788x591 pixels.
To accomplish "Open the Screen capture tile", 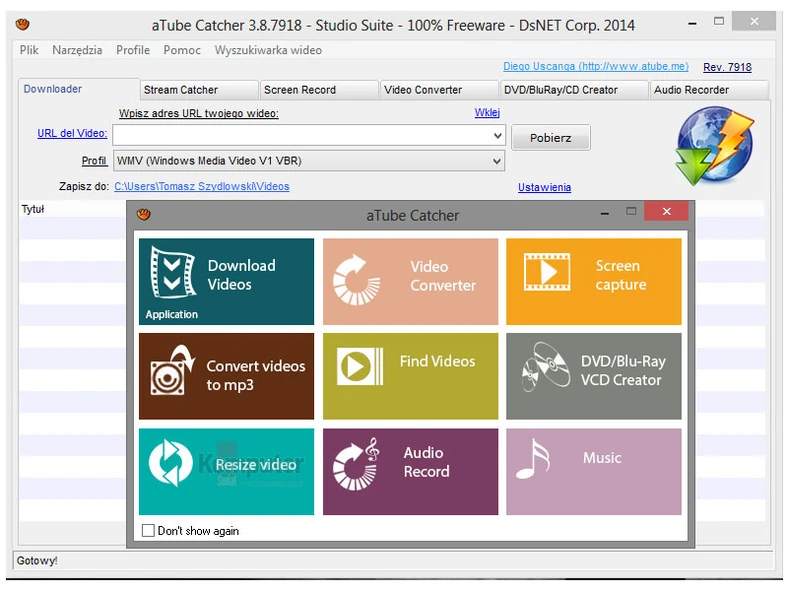I will (593, 281).
